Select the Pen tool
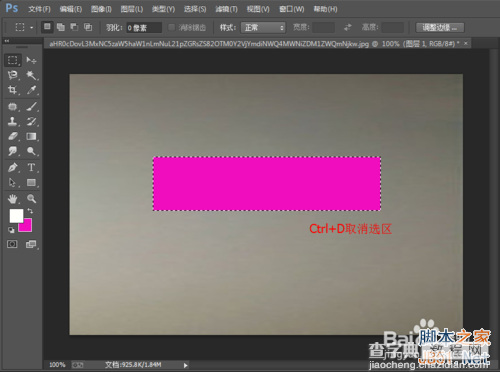 (x=13, y=167)
